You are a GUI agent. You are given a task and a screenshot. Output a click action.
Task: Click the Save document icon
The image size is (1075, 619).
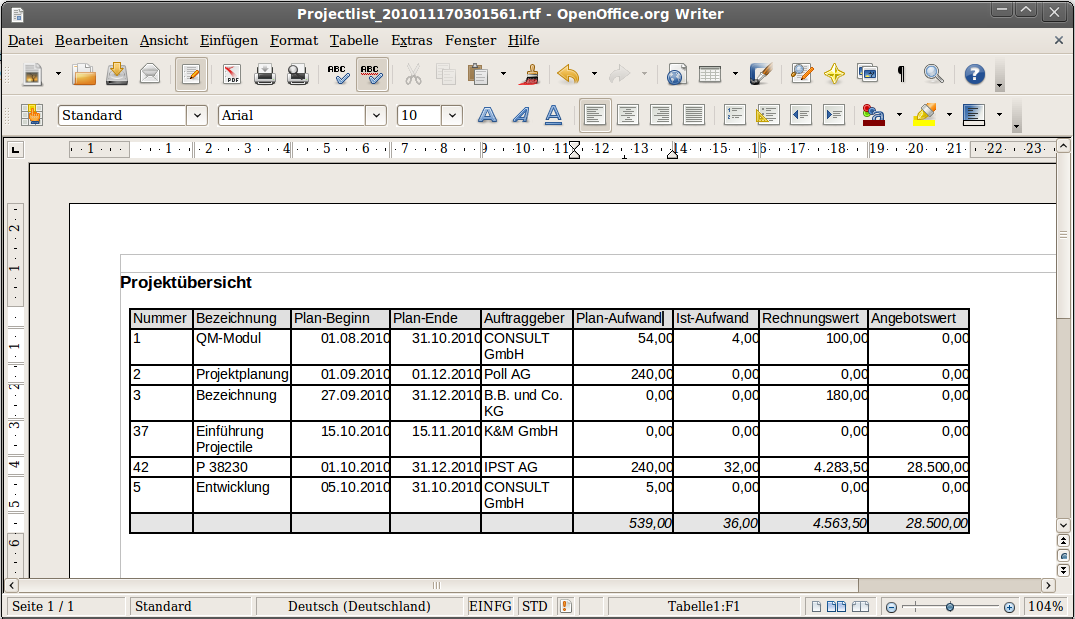[x=117, y=75]
